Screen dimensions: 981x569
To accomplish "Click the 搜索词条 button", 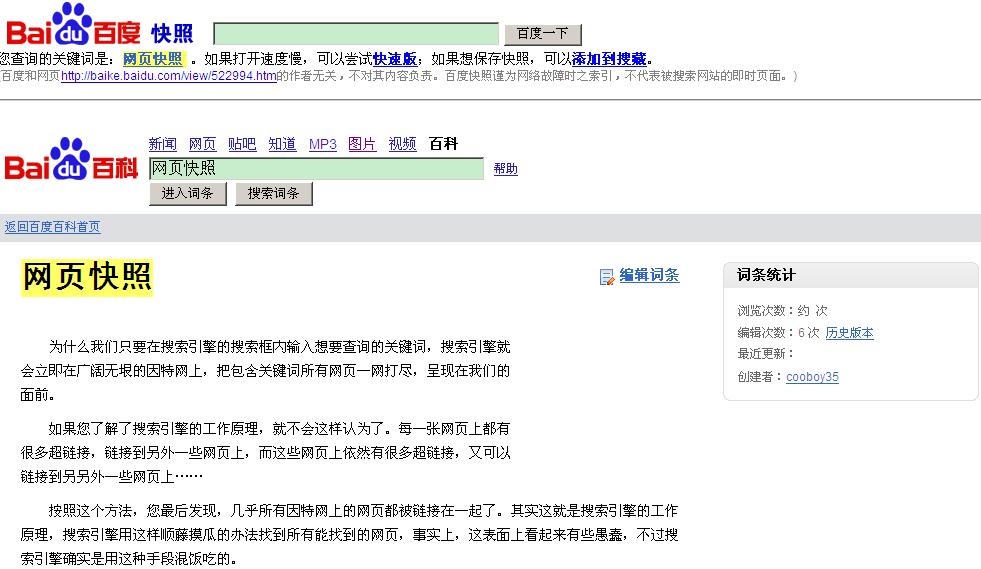I will tap(273, 194).
